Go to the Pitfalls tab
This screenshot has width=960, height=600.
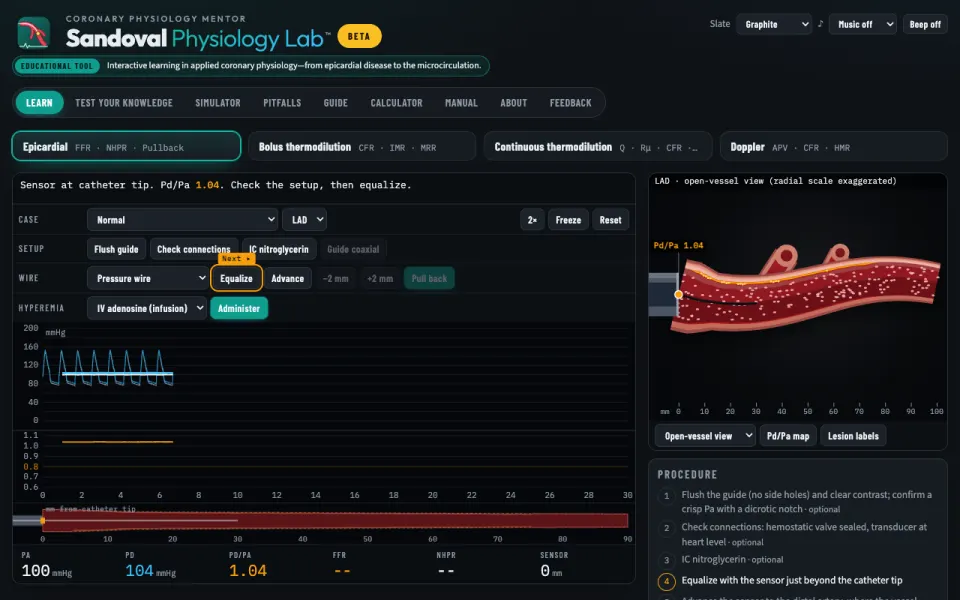coord(282,103)
